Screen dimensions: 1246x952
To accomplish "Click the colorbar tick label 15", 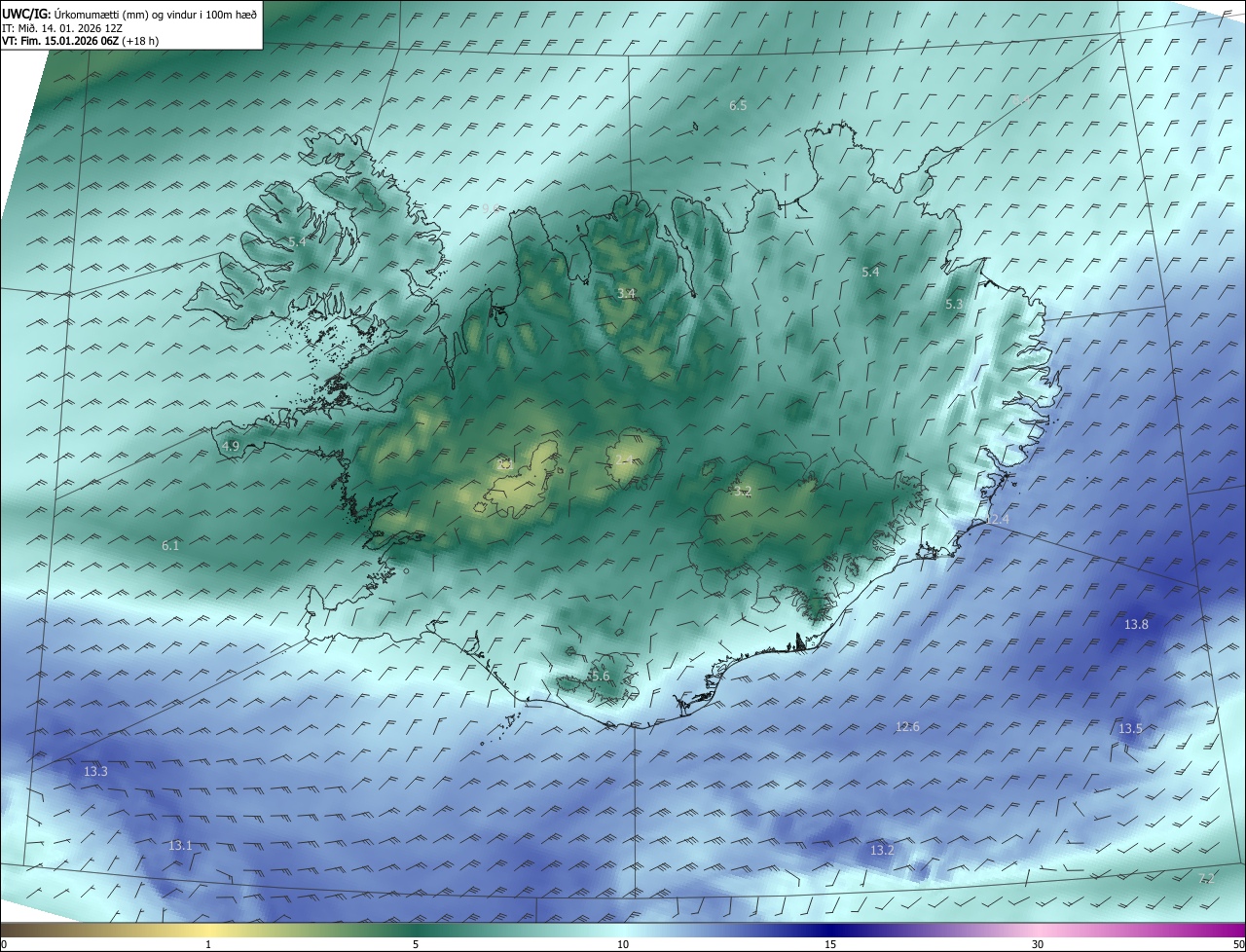I will [x=830, y=944].
